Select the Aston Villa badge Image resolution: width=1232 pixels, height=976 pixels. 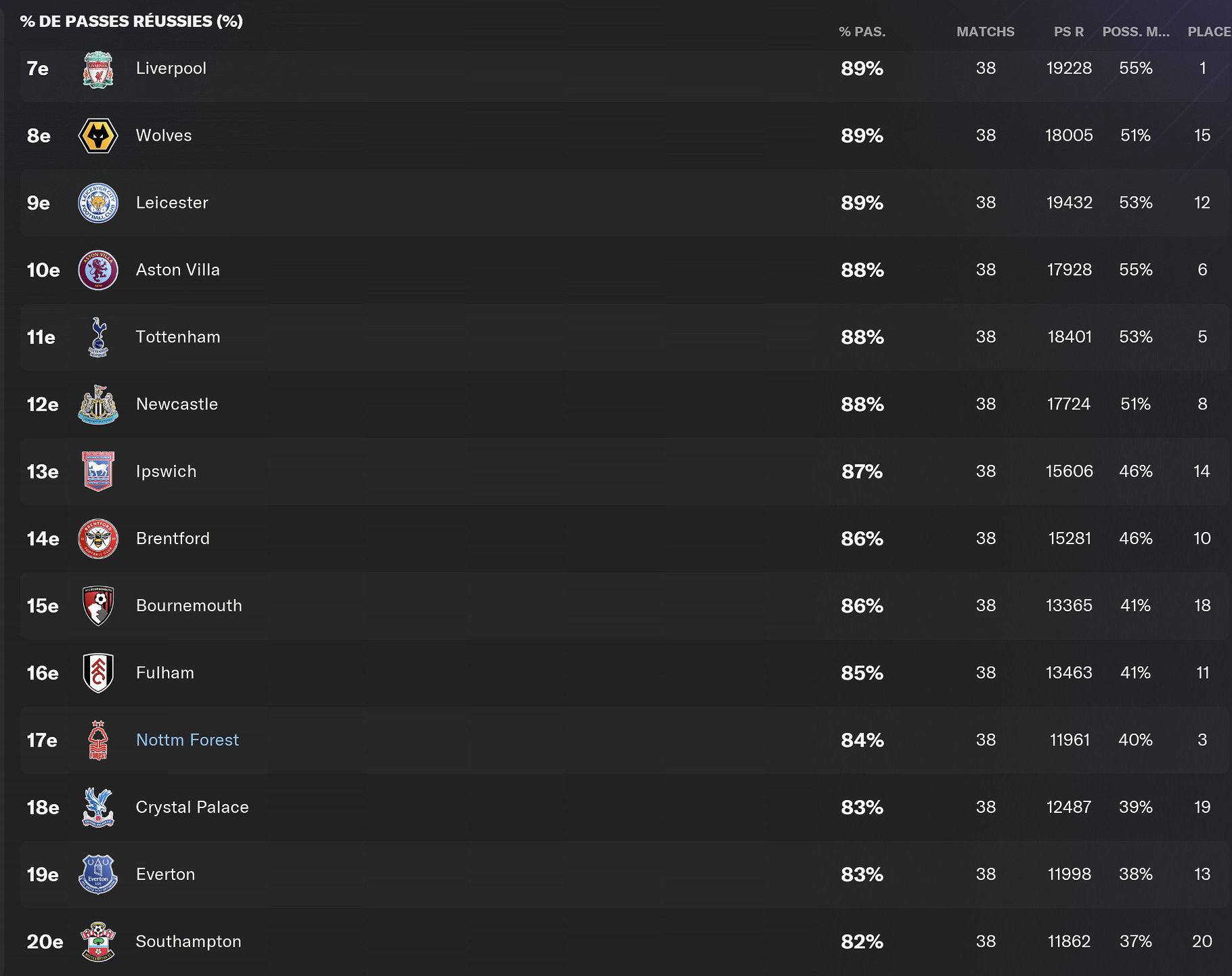tap(98, 270)
